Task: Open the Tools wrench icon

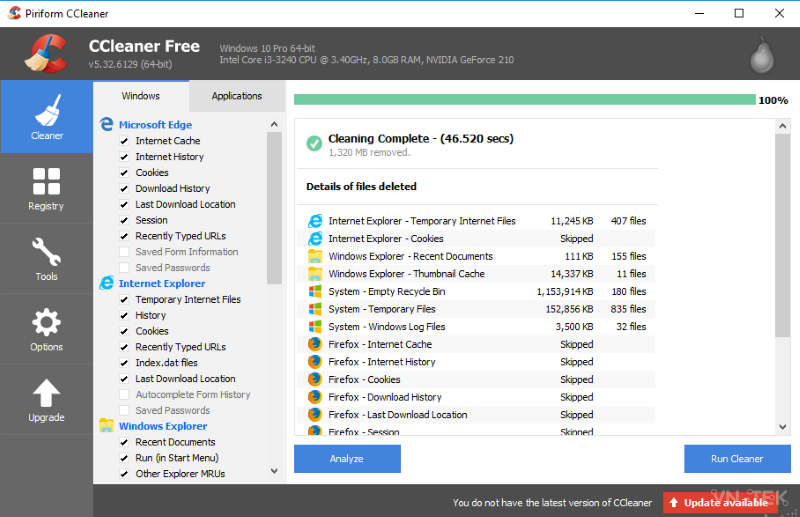Action: pyautogui.click(x=46, y=252)
